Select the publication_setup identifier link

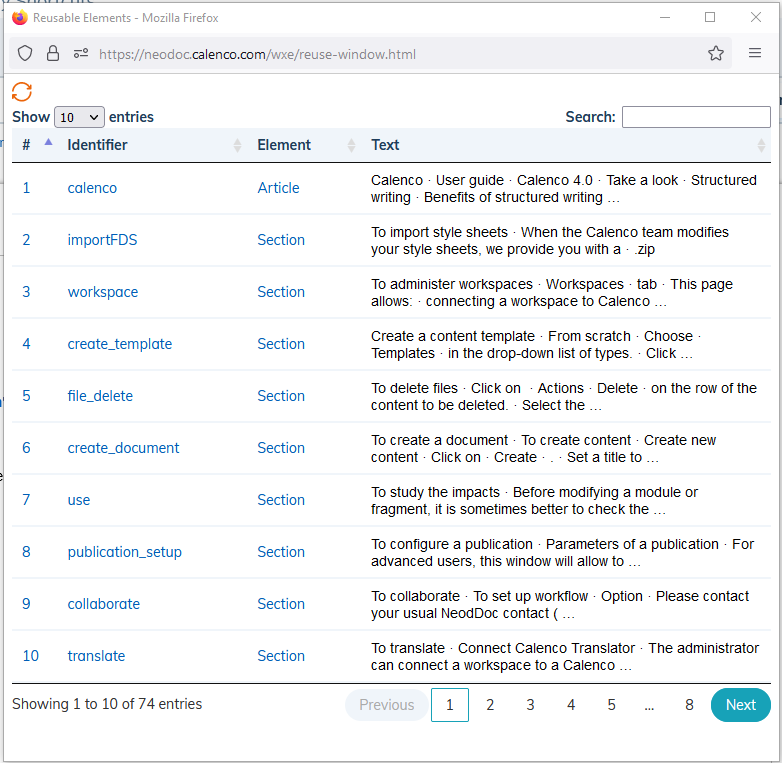pos(125,552)
